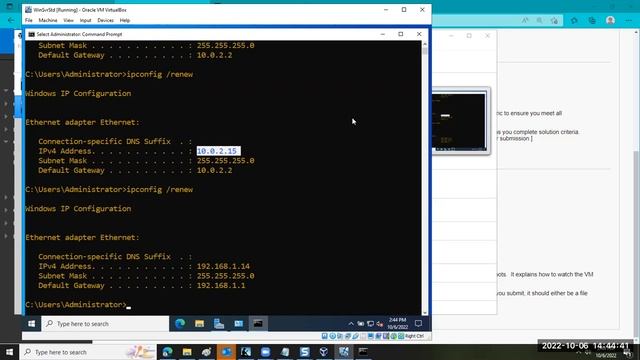Image resolution: width=640 pixels, height=360 pixels.
Task: Open the Devices menu in VirtualBox
Action: pos(105,20)
